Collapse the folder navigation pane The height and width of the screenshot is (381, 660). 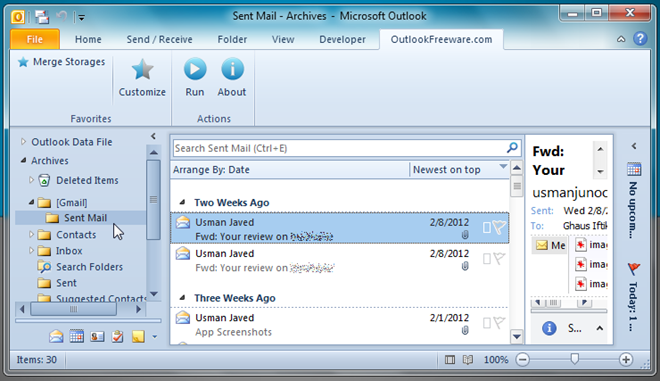[153, 136]
